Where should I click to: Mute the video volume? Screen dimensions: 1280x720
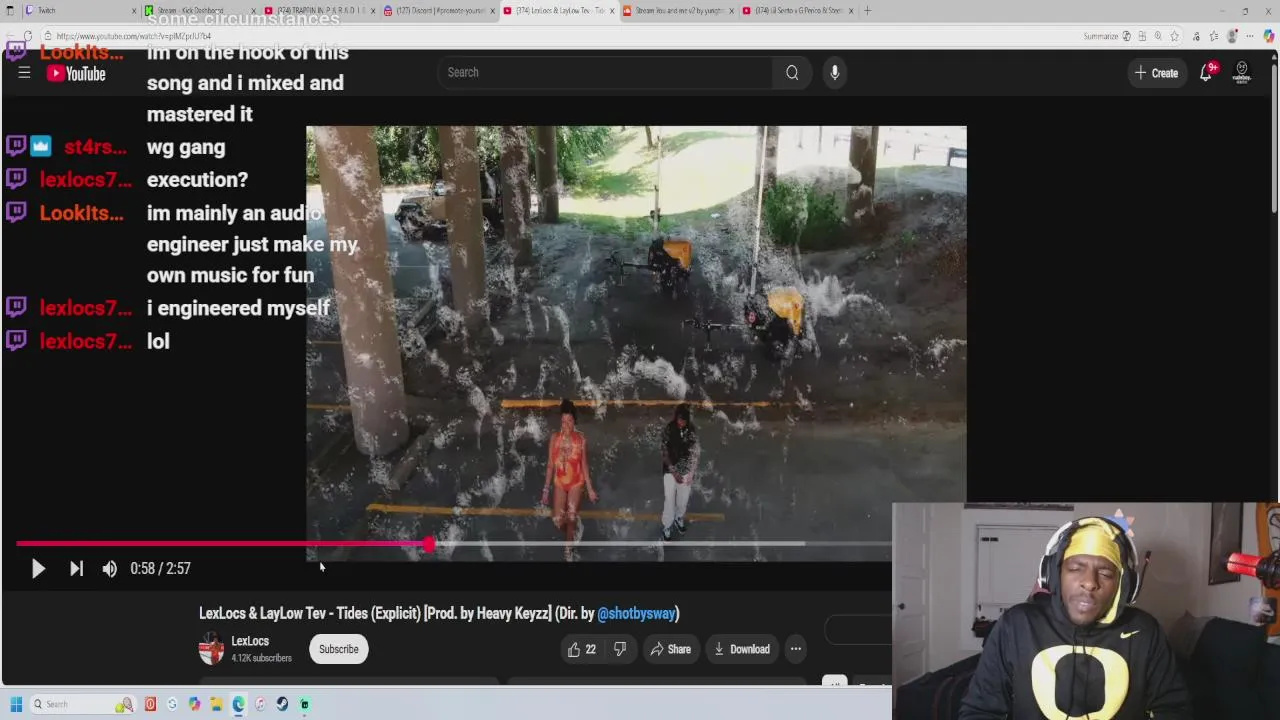(109, 568)
